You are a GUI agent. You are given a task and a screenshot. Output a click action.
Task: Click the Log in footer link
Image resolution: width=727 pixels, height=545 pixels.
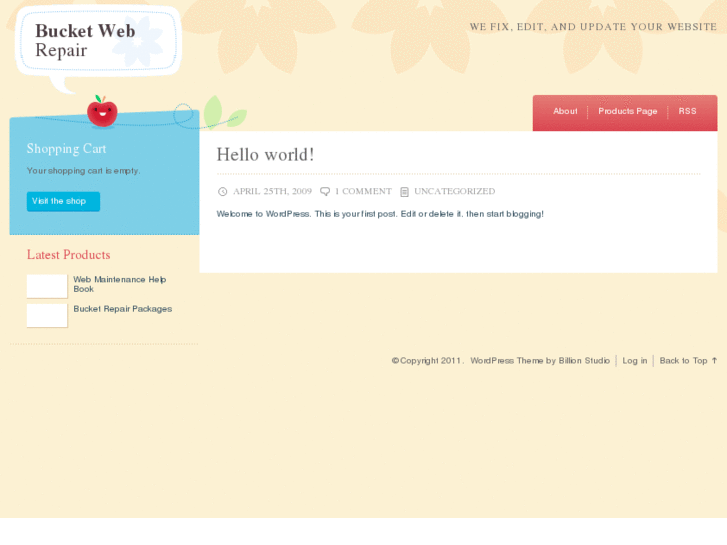click(634, 360)
